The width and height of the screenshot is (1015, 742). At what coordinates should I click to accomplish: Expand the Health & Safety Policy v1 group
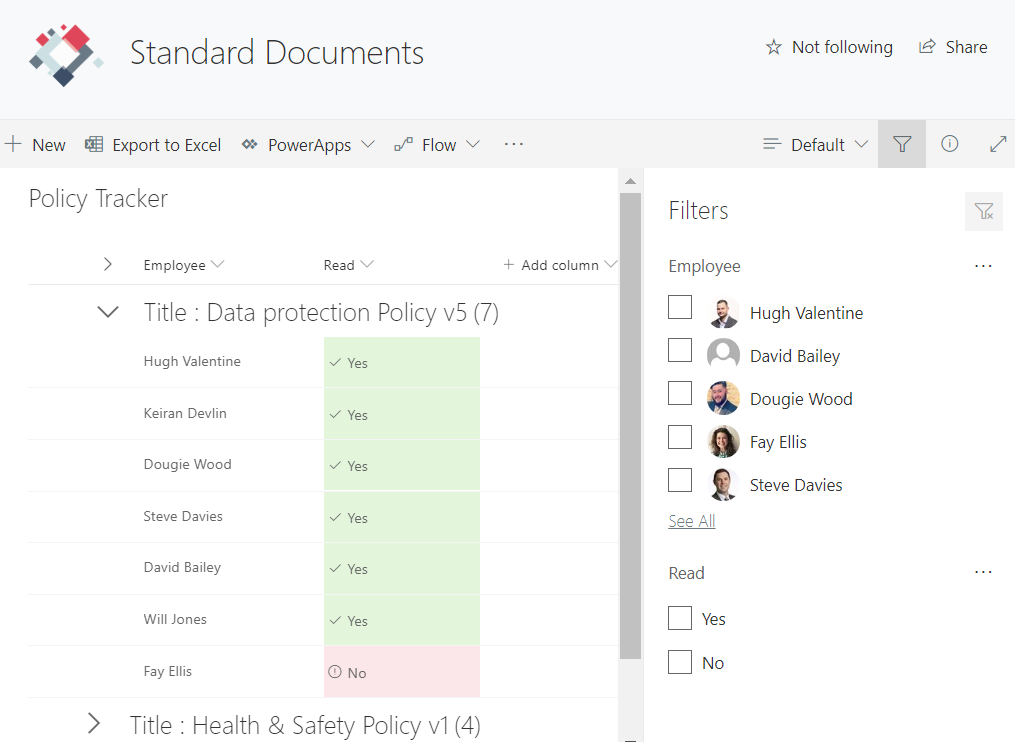(x=94, y=723)
